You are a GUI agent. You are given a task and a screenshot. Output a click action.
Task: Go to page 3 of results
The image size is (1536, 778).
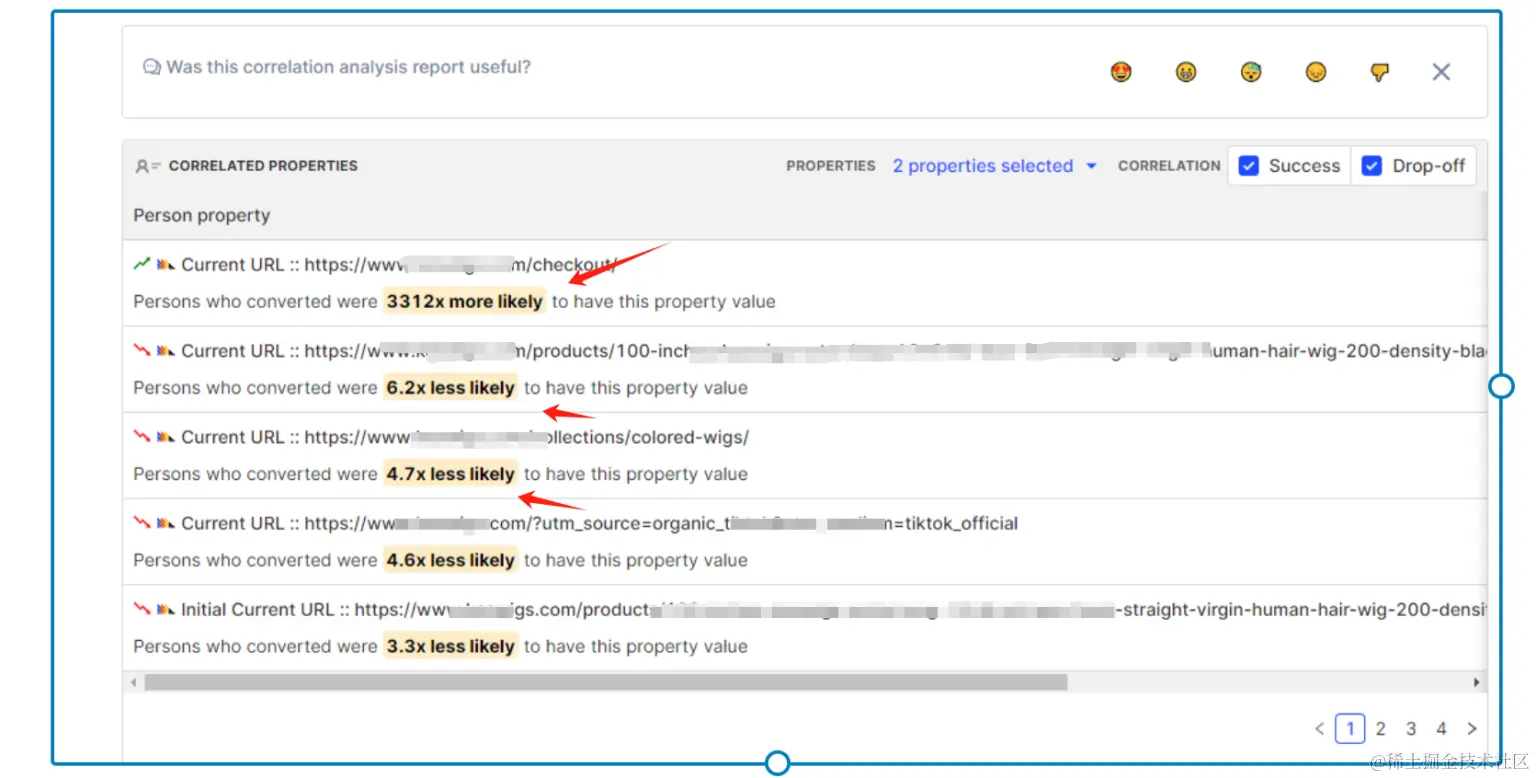tap(1411, 729)
